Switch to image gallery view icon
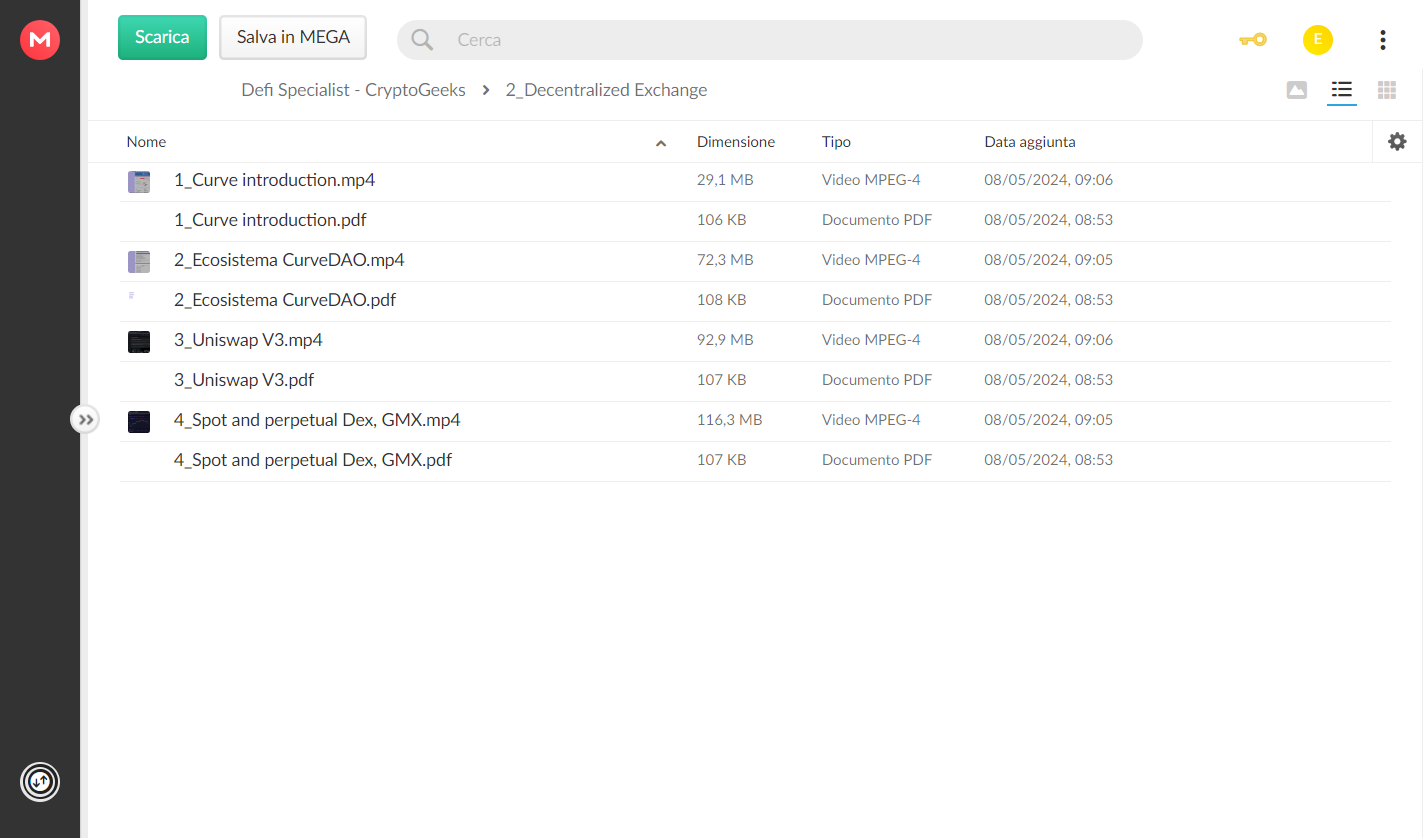The image size is (1423, 838). tap(1296, 90)
